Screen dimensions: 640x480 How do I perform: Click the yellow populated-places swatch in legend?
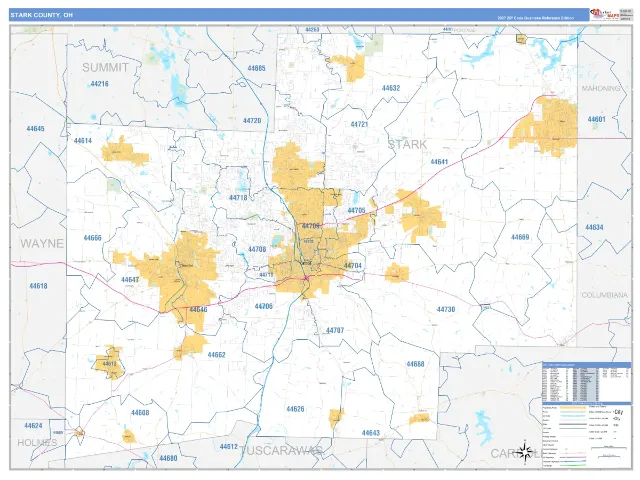(x=573, y=407)
